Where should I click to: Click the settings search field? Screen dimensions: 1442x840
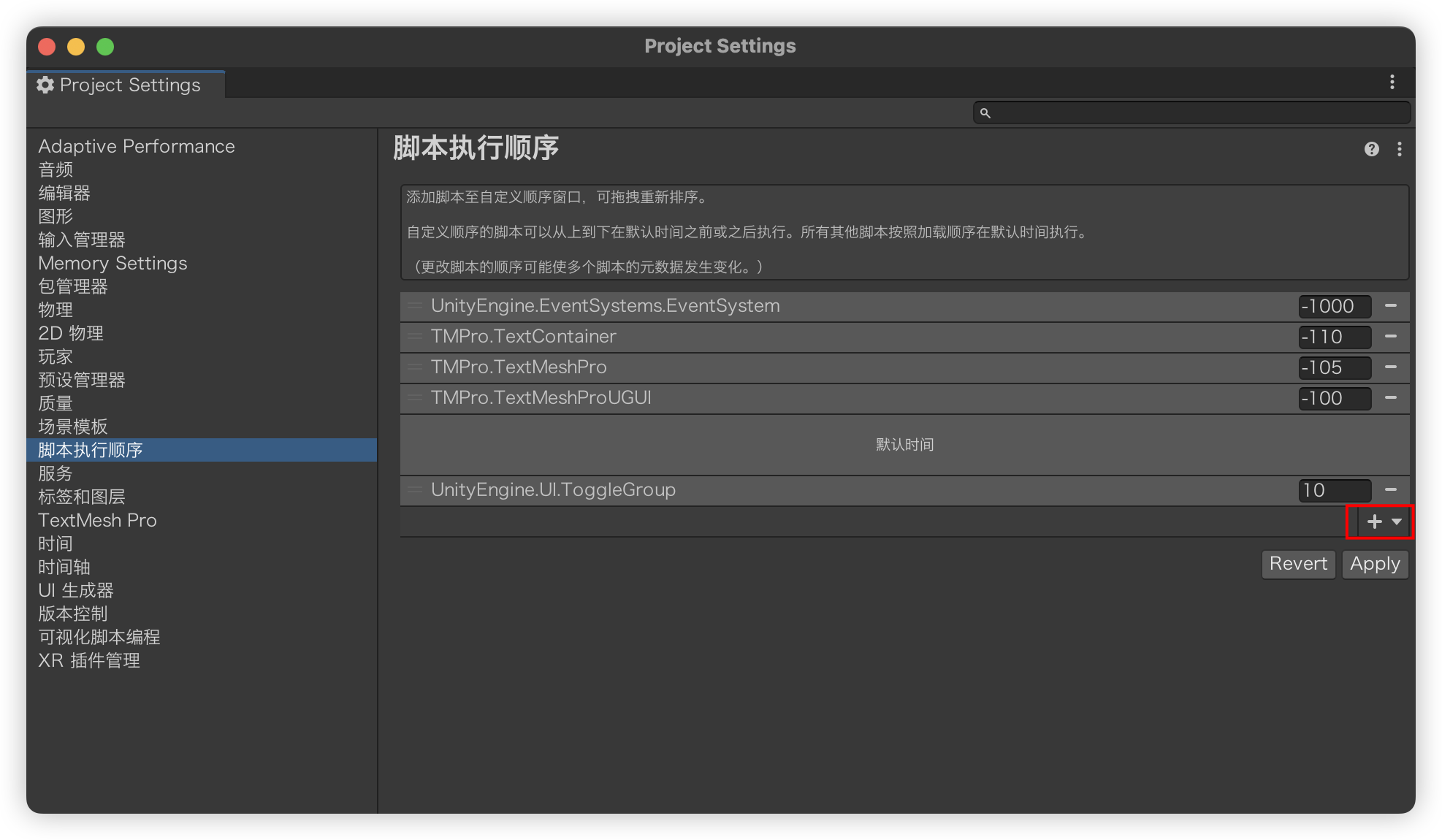pyautogui.click(x=1198, y=112)
